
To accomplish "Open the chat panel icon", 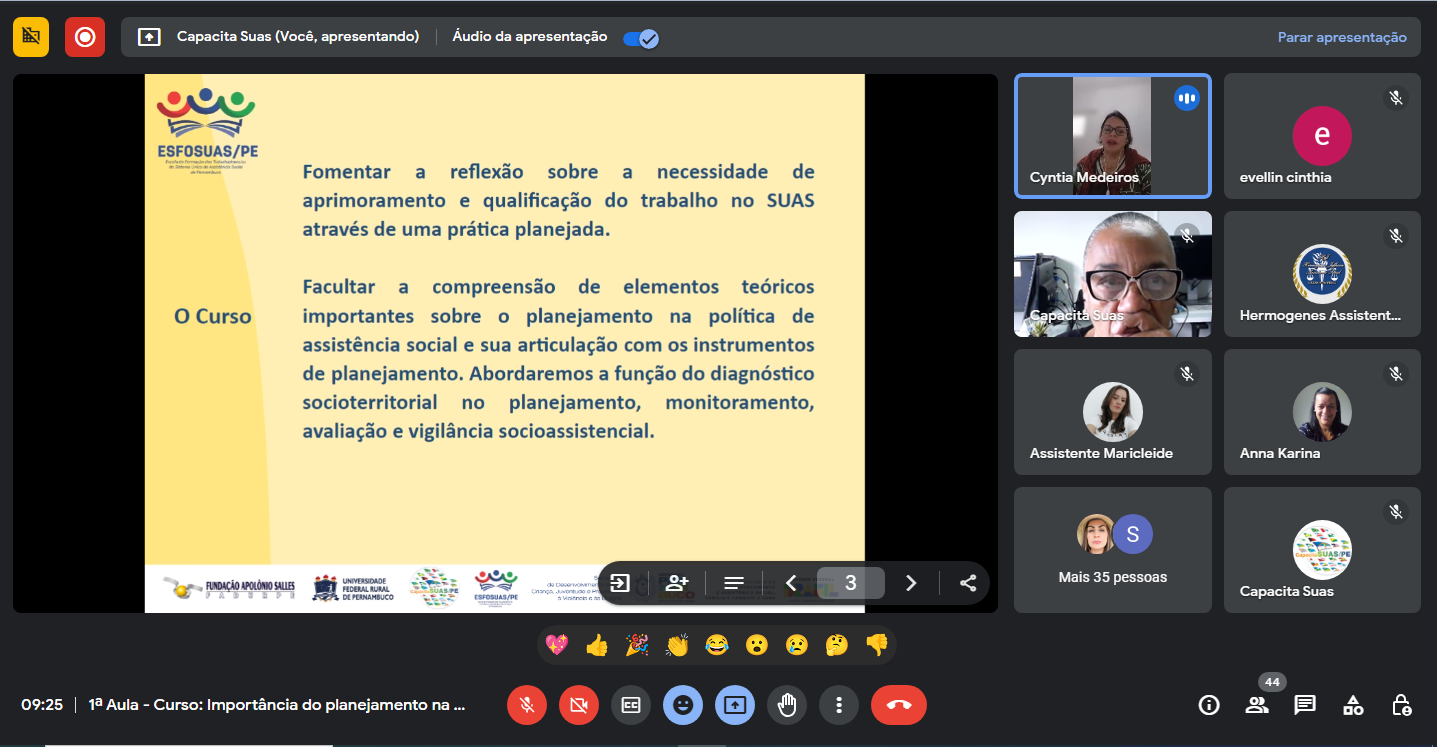I will (1305, 705).
